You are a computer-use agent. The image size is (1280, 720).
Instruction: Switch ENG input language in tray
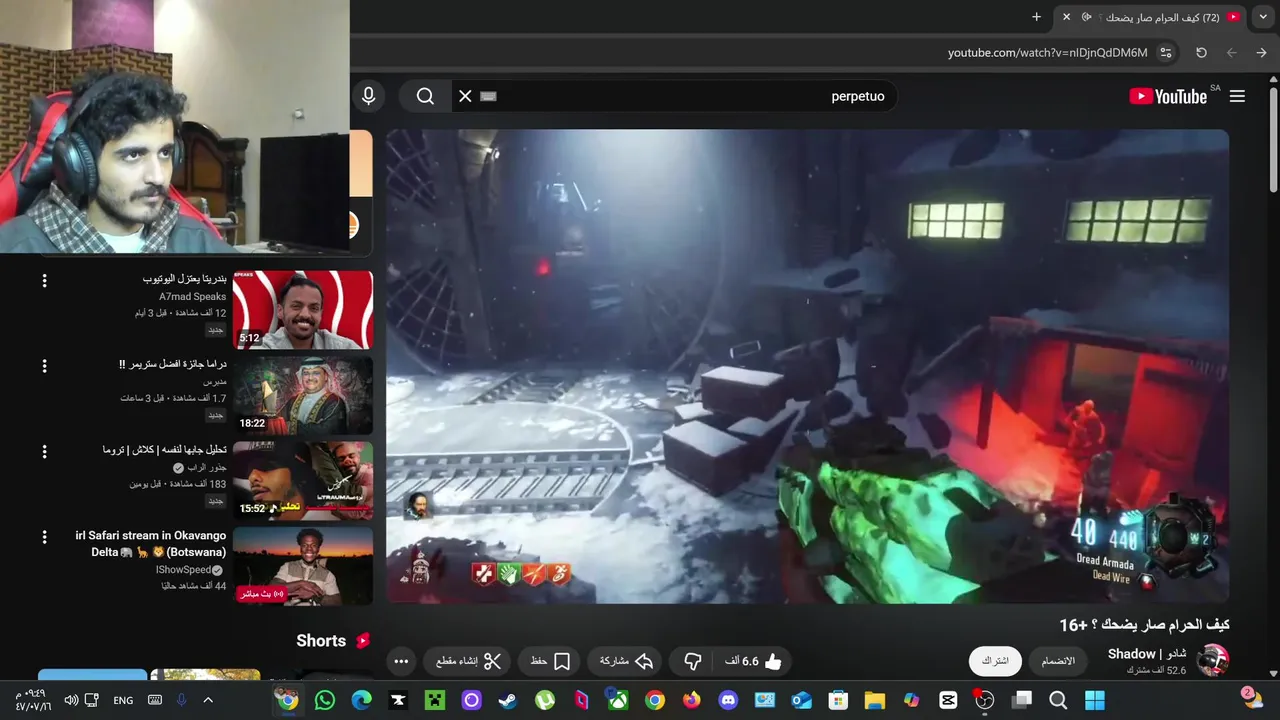coord(123,700)
